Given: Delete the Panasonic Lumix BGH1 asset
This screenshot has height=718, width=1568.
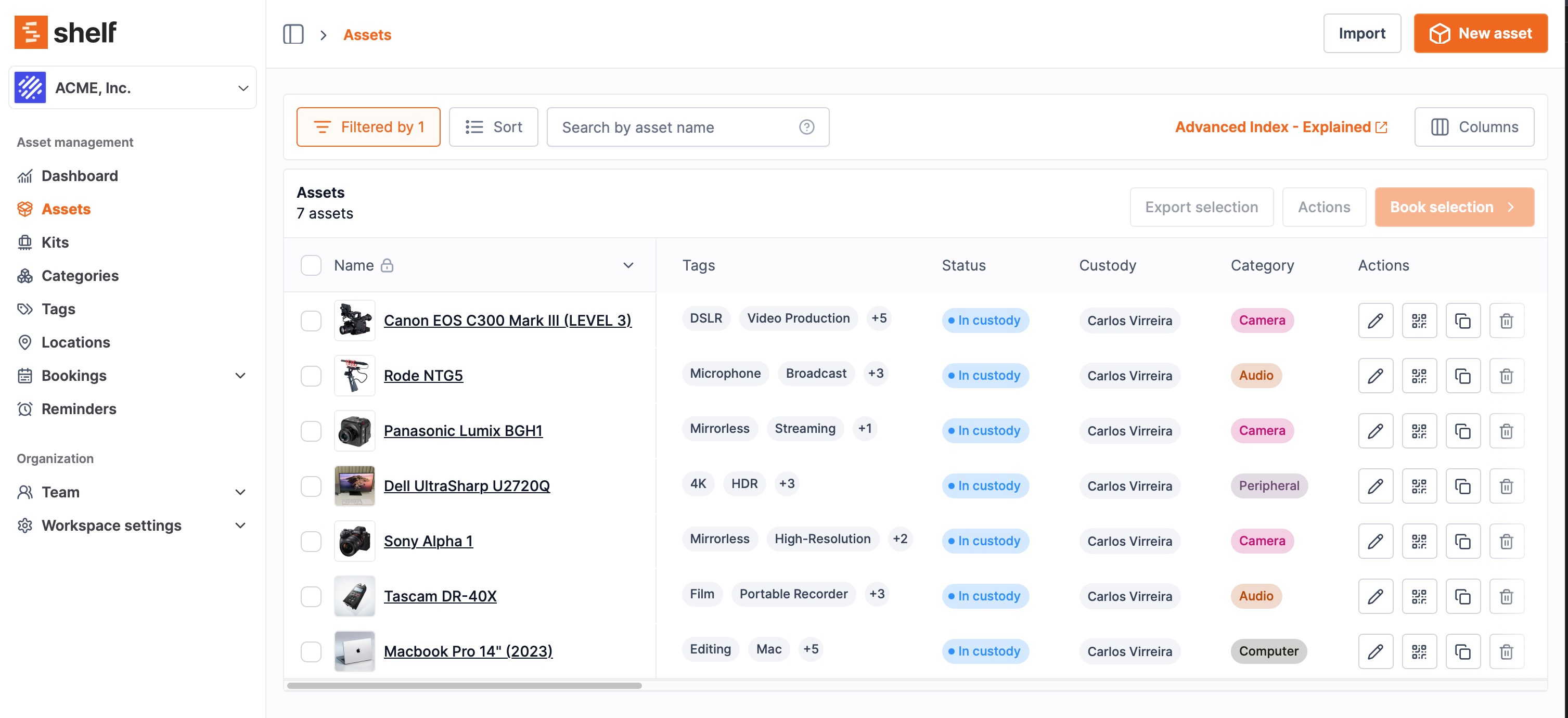Looking at the screenshot, I should pos(1507,431).
